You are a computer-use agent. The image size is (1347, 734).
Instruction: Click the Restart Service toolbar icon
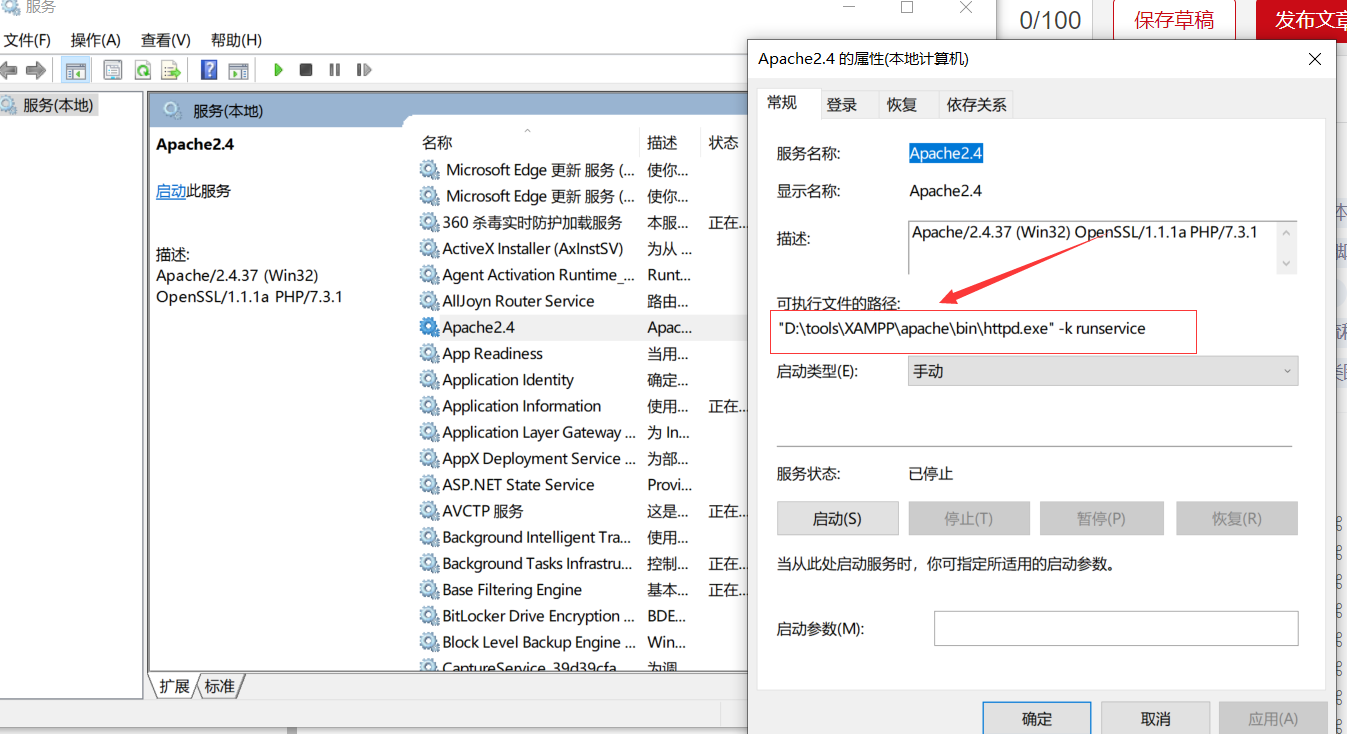(x=364, y=70)
